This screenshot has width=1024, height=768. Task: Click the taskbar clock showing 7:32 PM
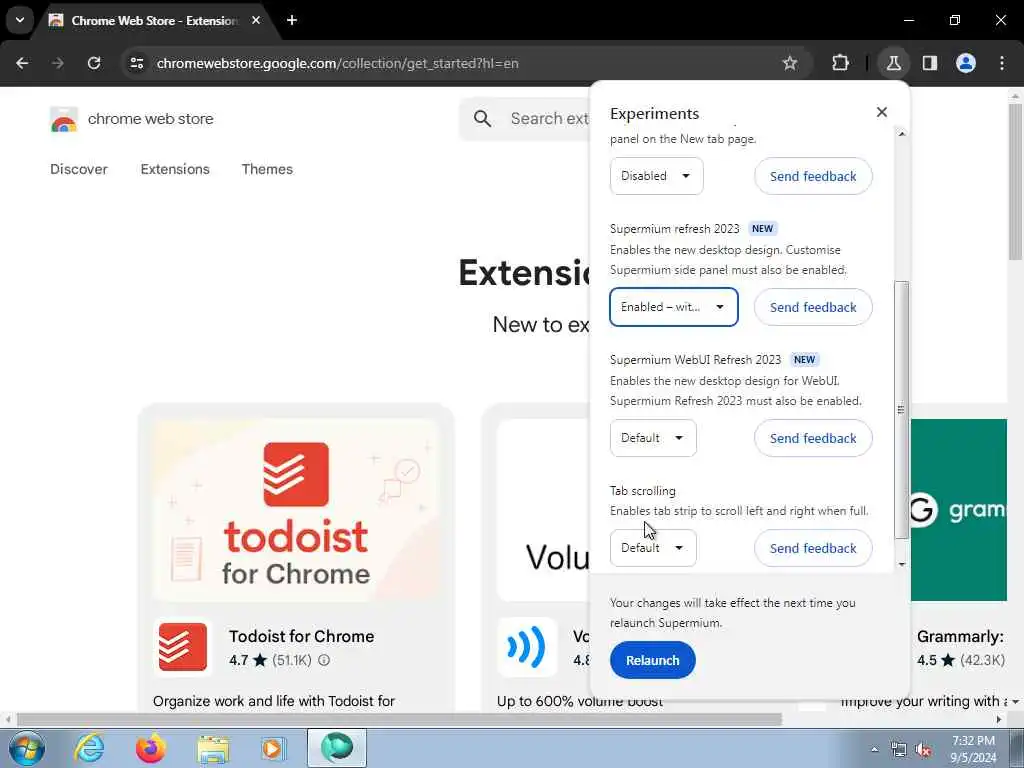pyautogui.click(x=973, y=749)
